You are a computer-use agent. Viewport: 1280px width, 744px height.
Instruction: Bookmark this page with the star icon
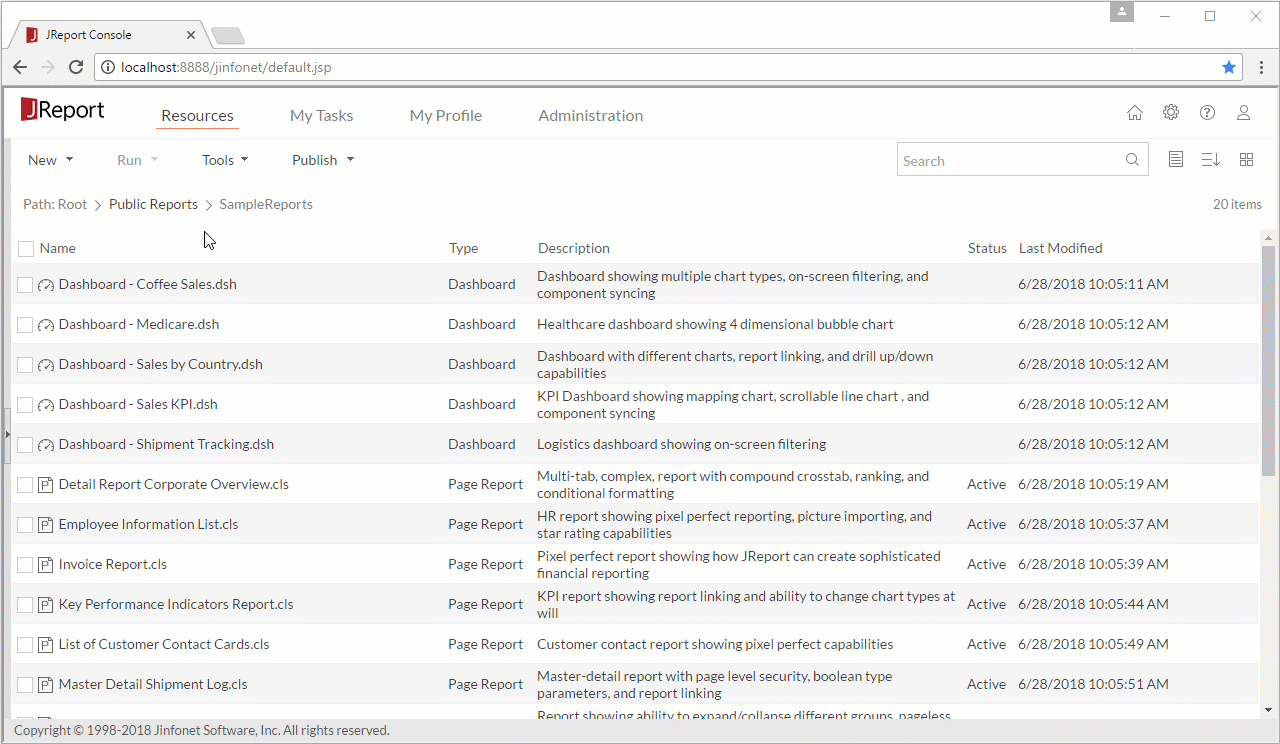1229,67
